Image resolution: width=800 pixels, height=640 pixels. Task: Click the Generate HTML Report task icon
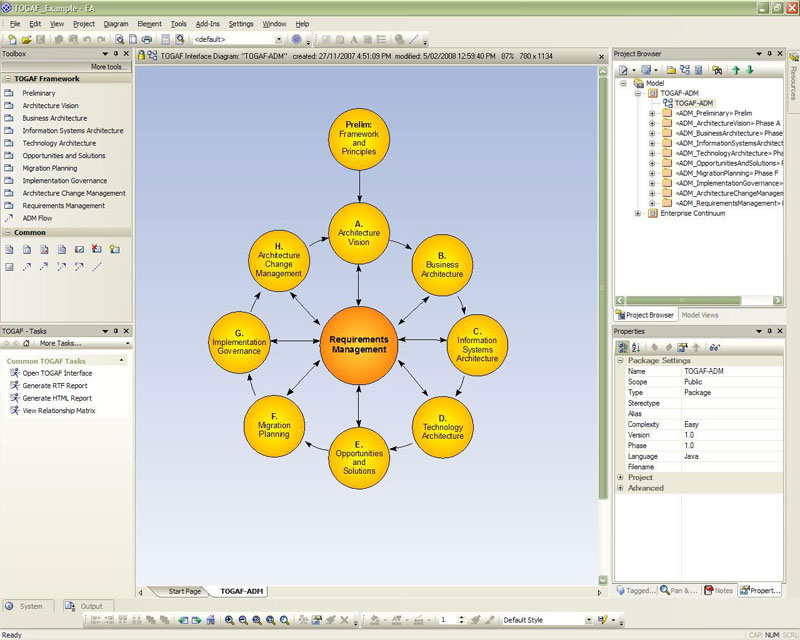15,397
